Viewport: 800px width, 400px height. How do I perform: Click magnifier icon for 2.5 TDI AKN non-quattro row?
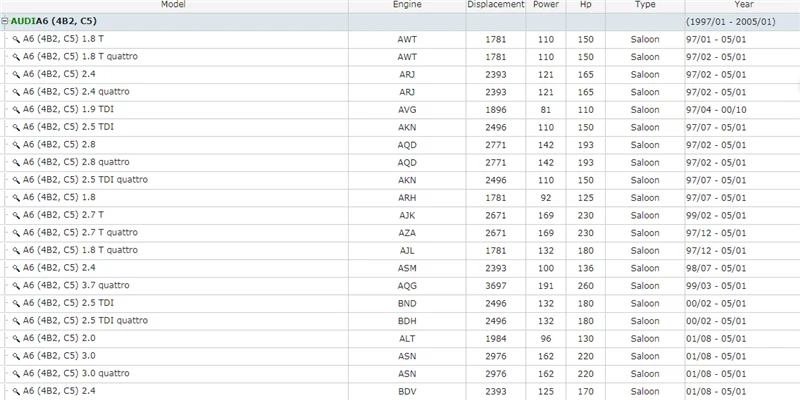[16, 127]
